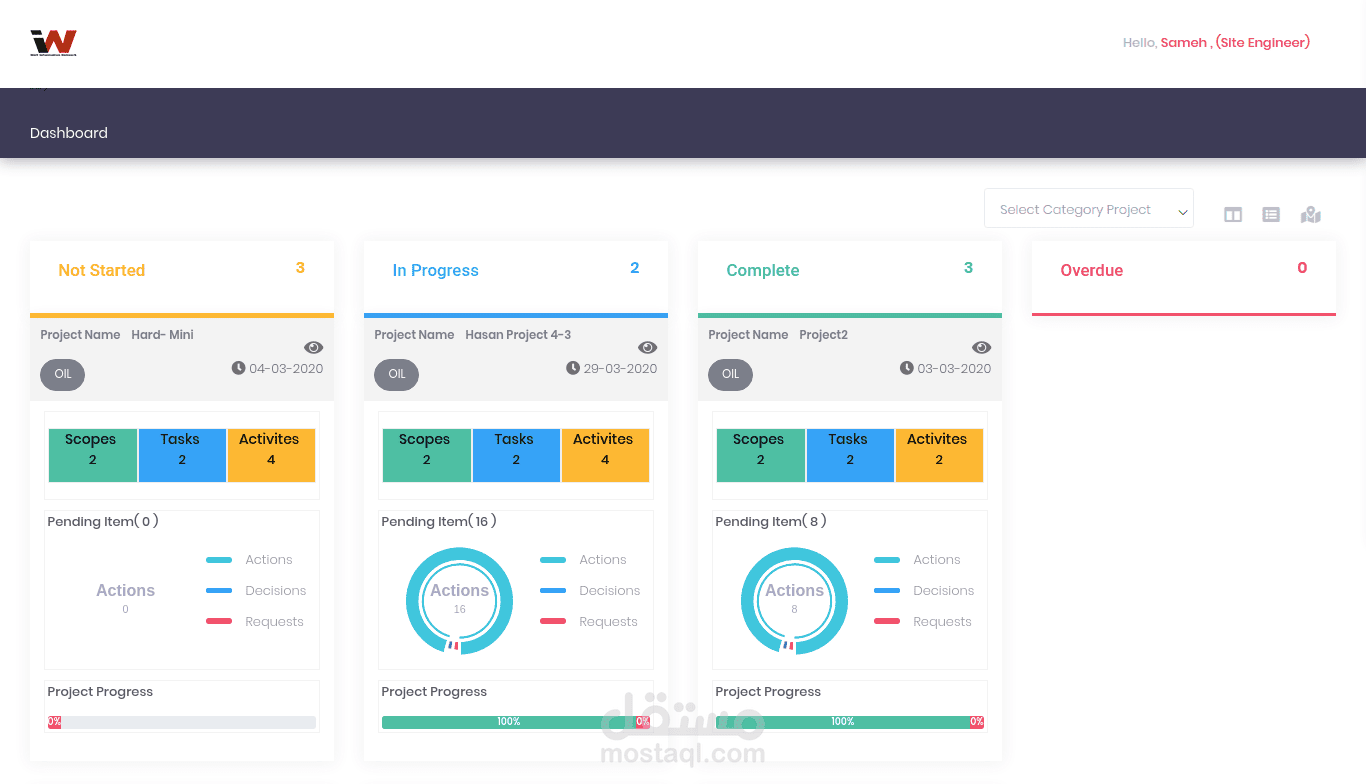Image resolution: width=1366 pixels, height=784 pixels.
Task: Click the Hasan Project 4-3 project name
Action: pos(518,335)
